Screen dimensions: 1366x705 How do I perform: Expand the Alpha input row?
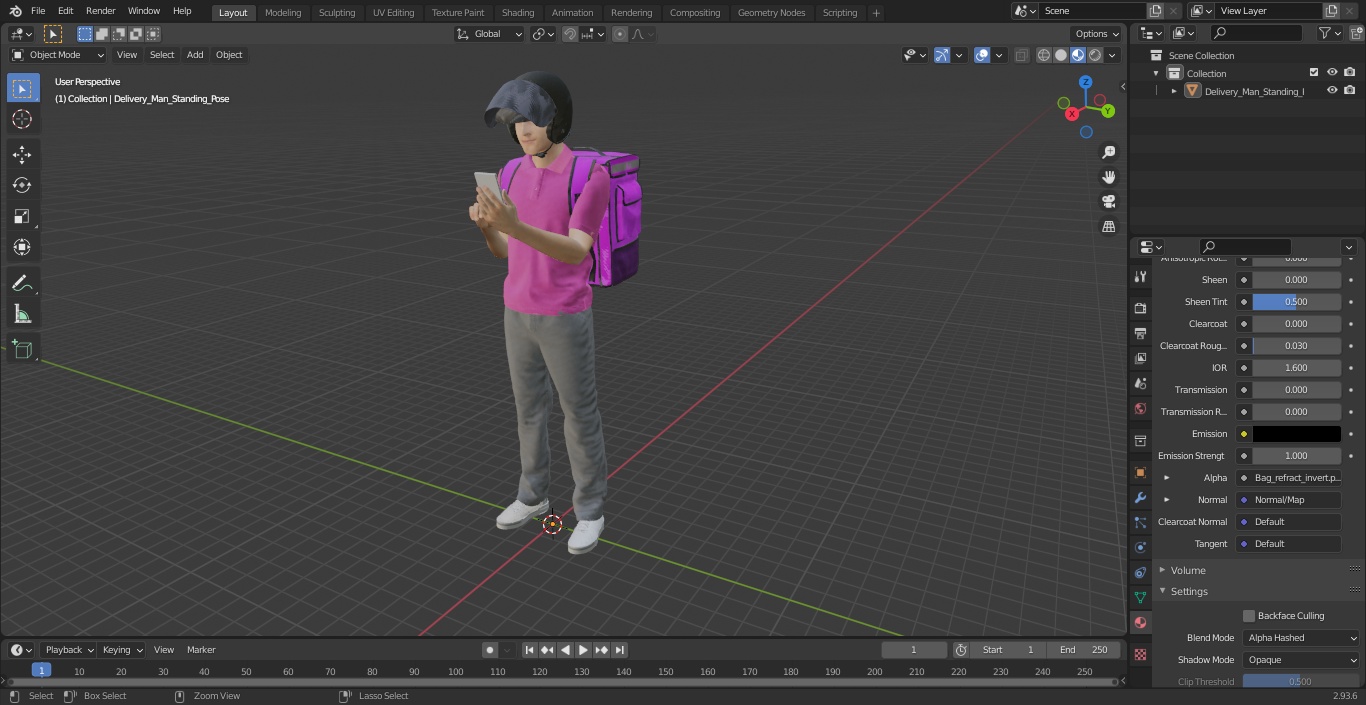coord(1167,478)
